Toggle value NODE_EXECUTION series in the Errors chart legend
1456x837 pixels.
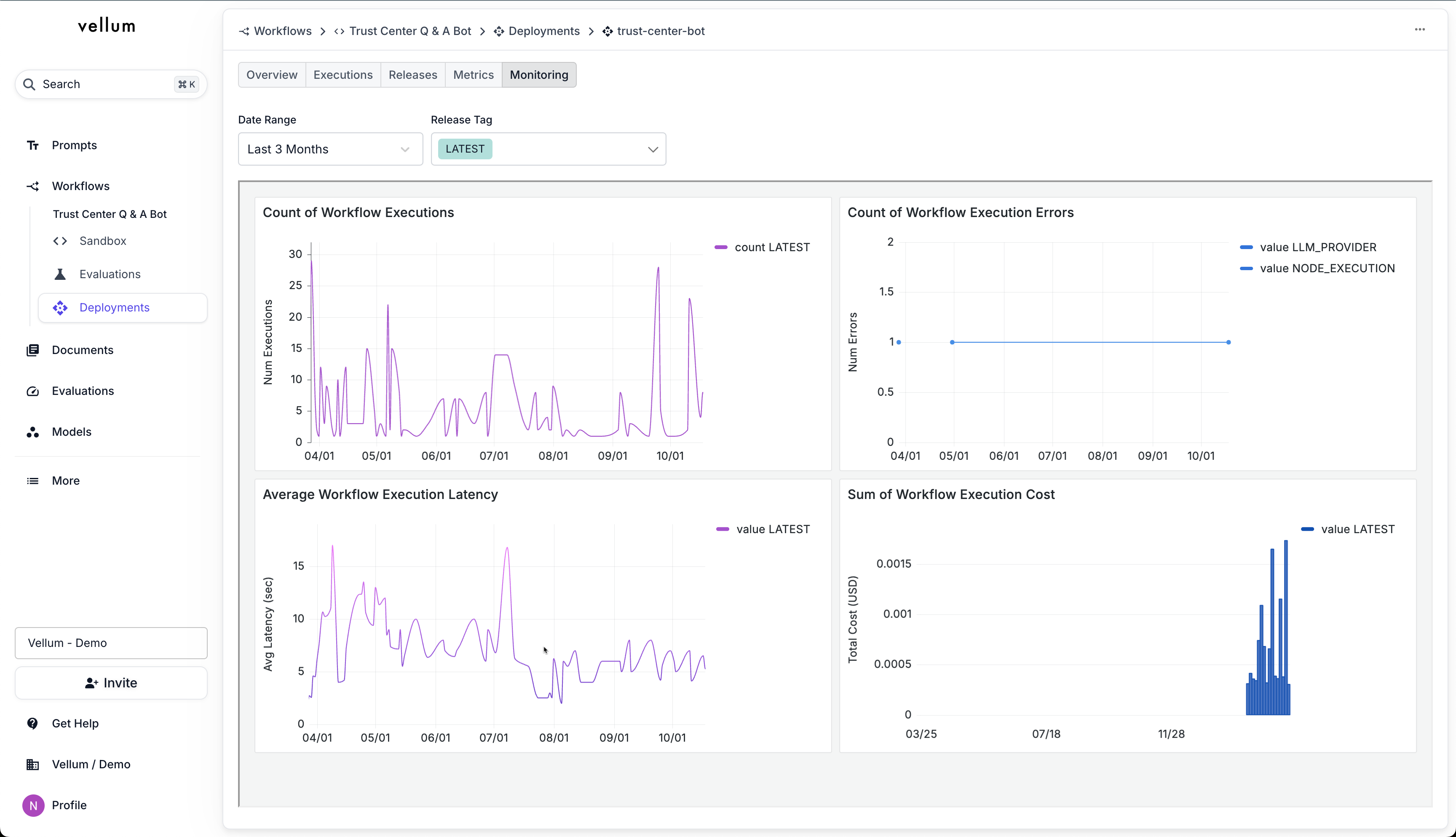[x=1317, y=268]
